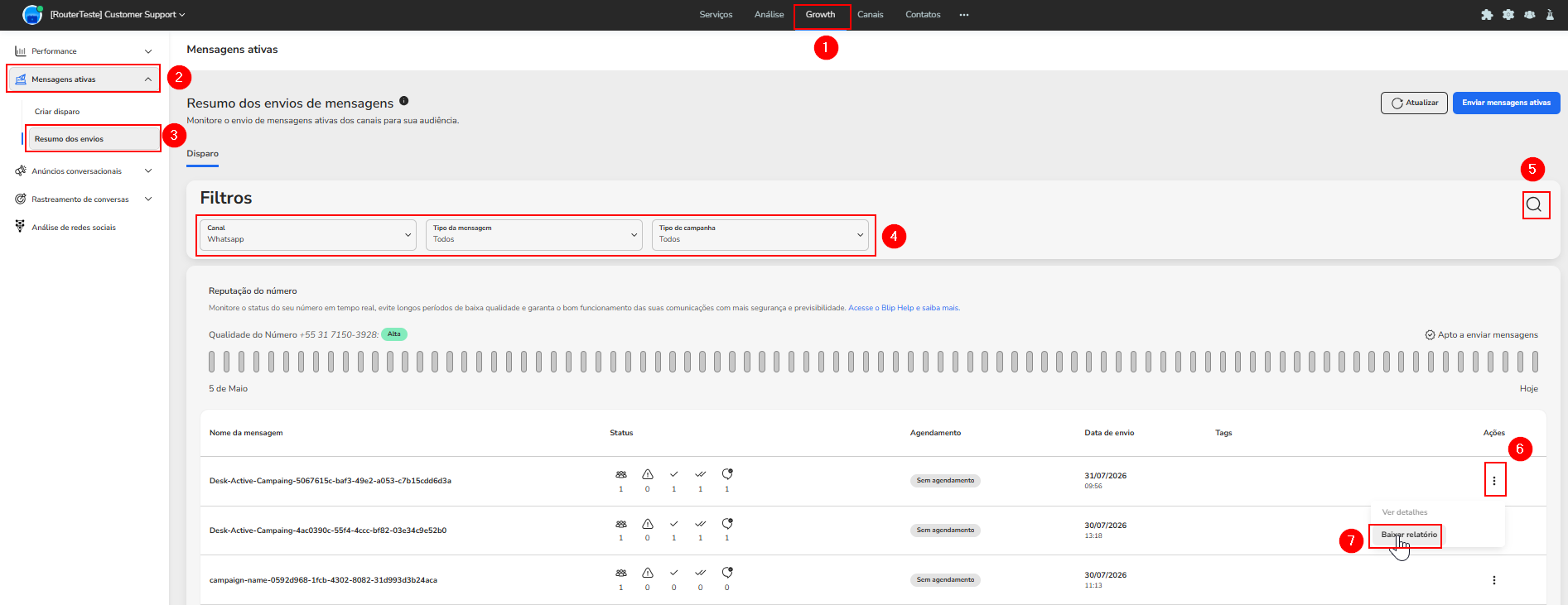Click audience icon in the Desk-Active-Campaing-4ac0390c row
The height and width of the screenshot is (605, 1568).
point(621,524)
